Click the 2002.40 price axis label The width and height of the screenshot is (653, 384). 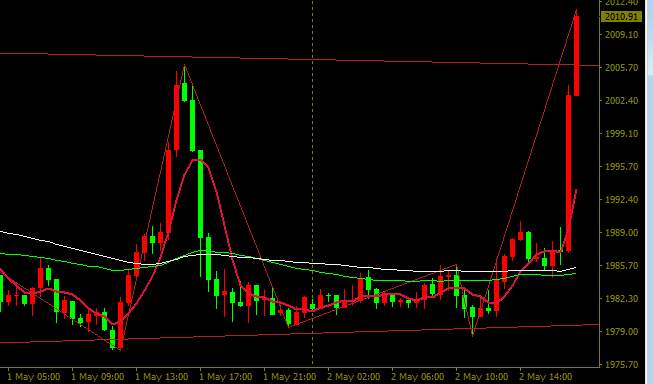621,100
